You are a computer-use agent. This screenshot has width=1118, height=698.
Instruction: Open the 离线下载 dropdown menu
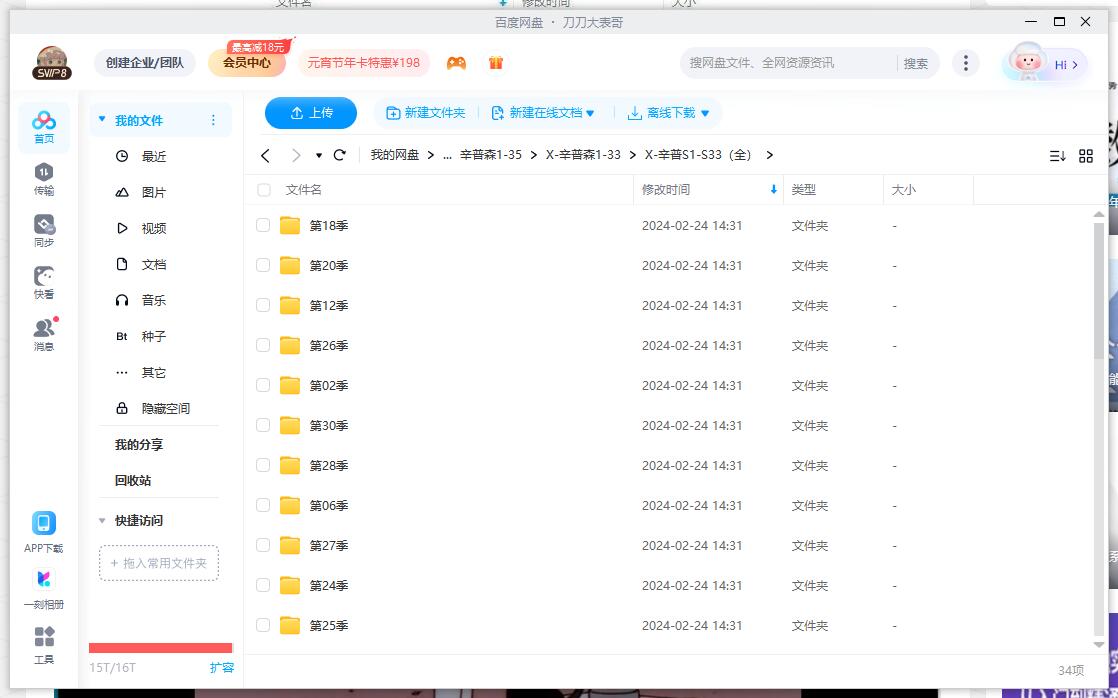705,114
